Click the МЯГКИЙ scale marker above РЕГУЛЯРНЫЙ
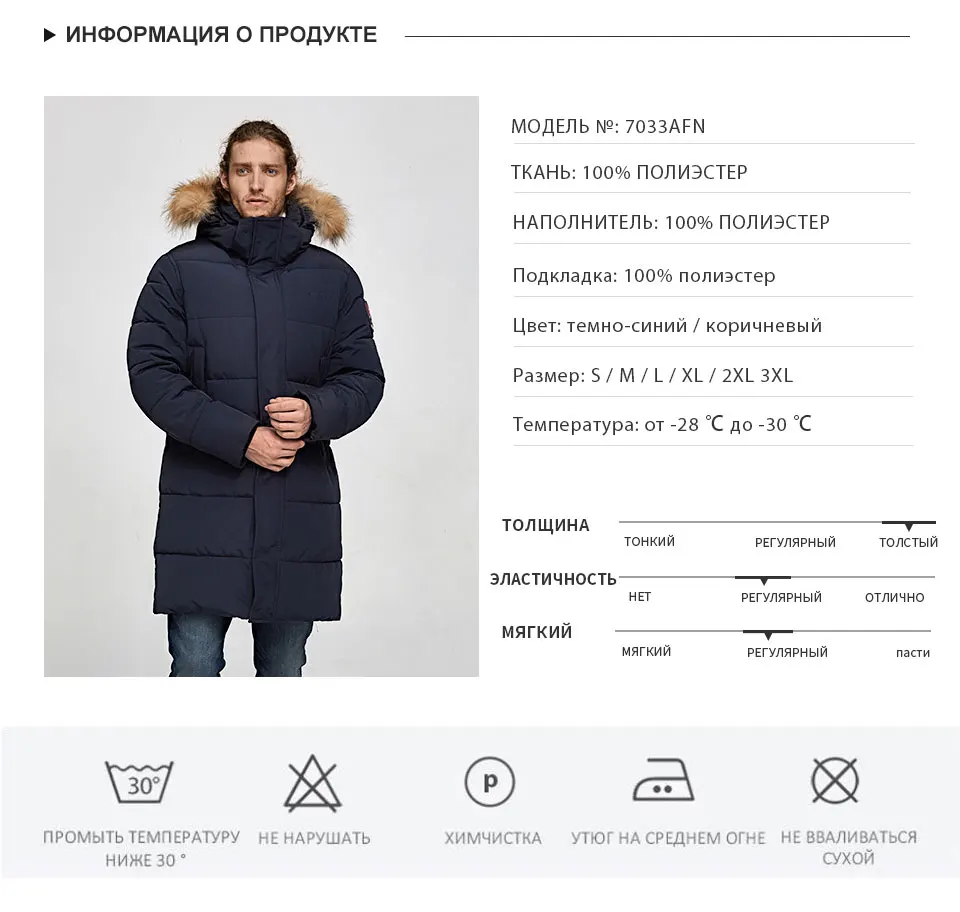Viewport: 960px width, 912px height. click(x=768, y=634)
